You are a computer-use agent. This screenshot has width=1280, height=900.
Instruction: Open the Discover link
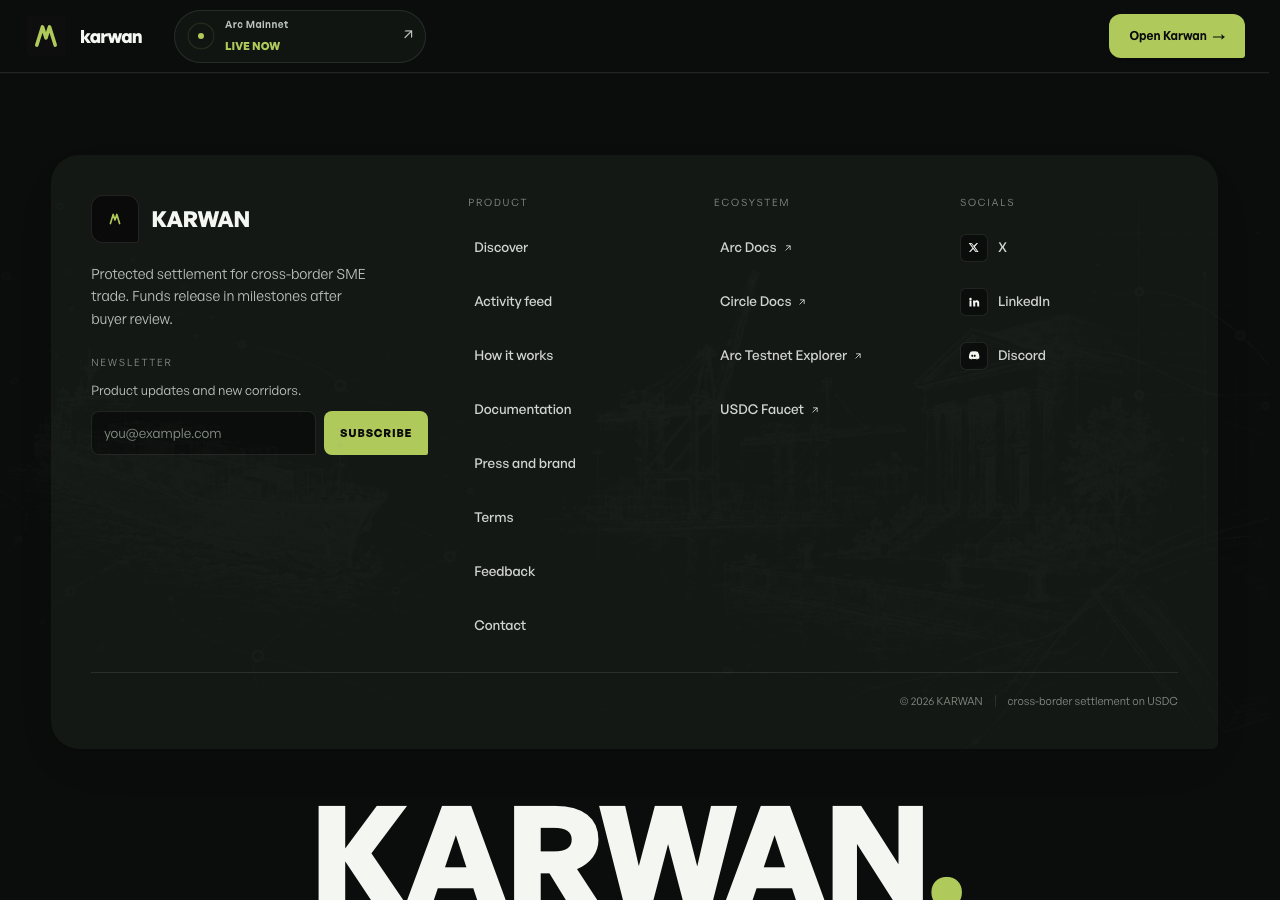tap(501, 248)
